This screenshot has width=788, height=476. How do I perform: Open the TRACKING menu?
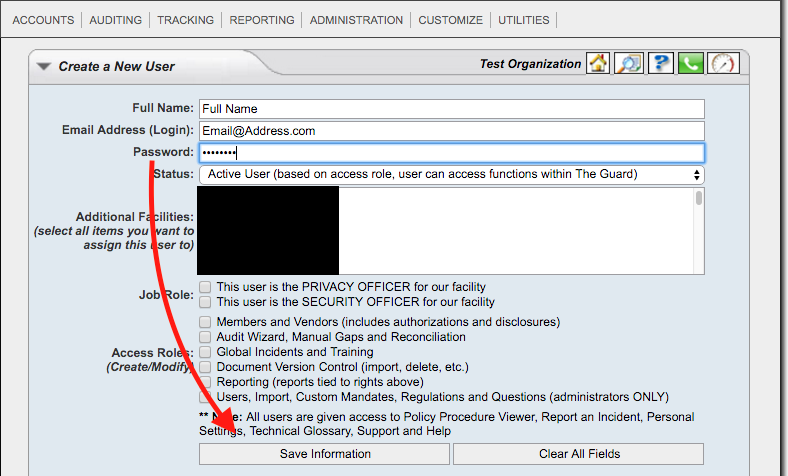click(x=185, y=20)
